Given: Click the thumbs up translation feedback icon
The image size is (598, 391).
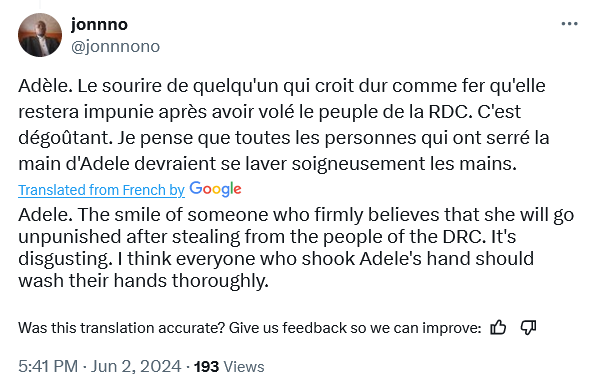Looking at the screenshot, I should [x=498, y=328].
